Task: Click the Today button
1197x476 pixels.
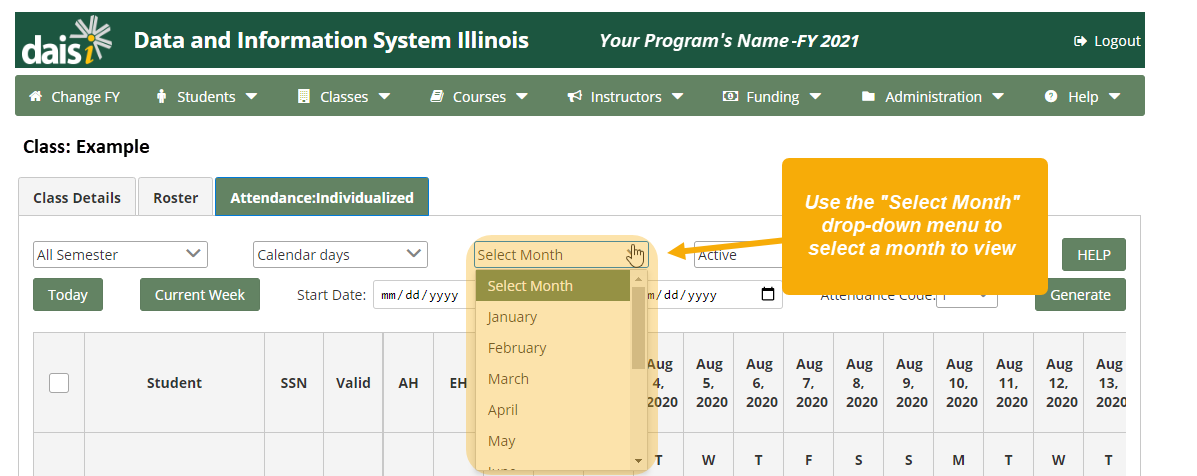Action: point(68,294)
